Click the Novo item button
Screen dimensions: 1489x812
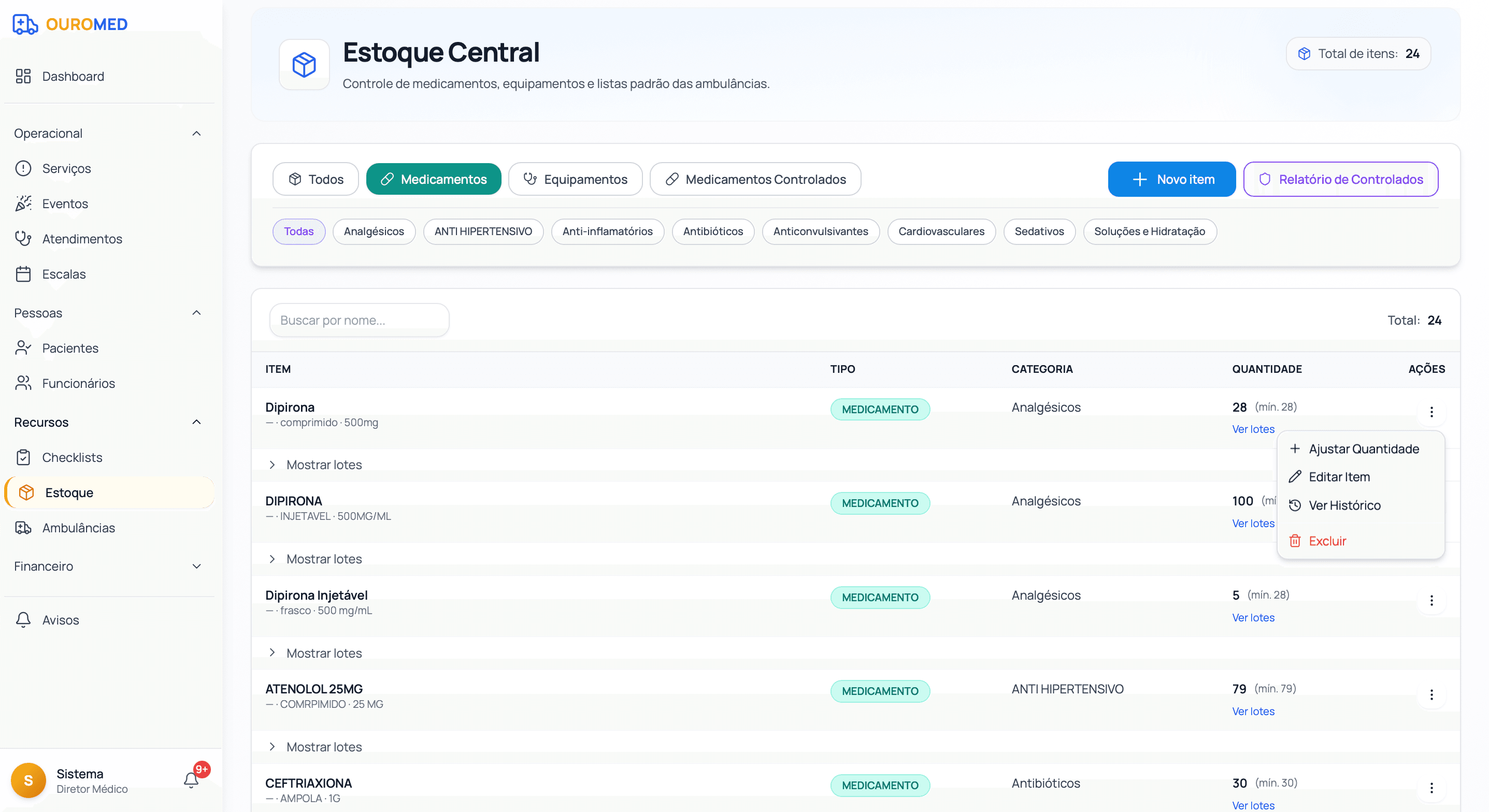pos(1171,179)
